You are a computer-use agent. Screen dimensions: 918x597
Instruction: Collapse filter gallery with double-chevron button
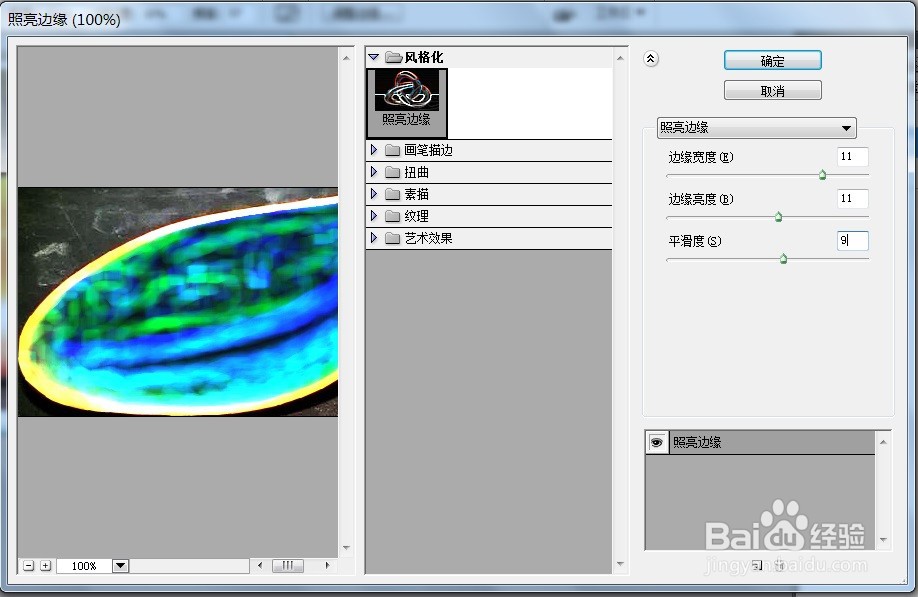coord(650,59)
